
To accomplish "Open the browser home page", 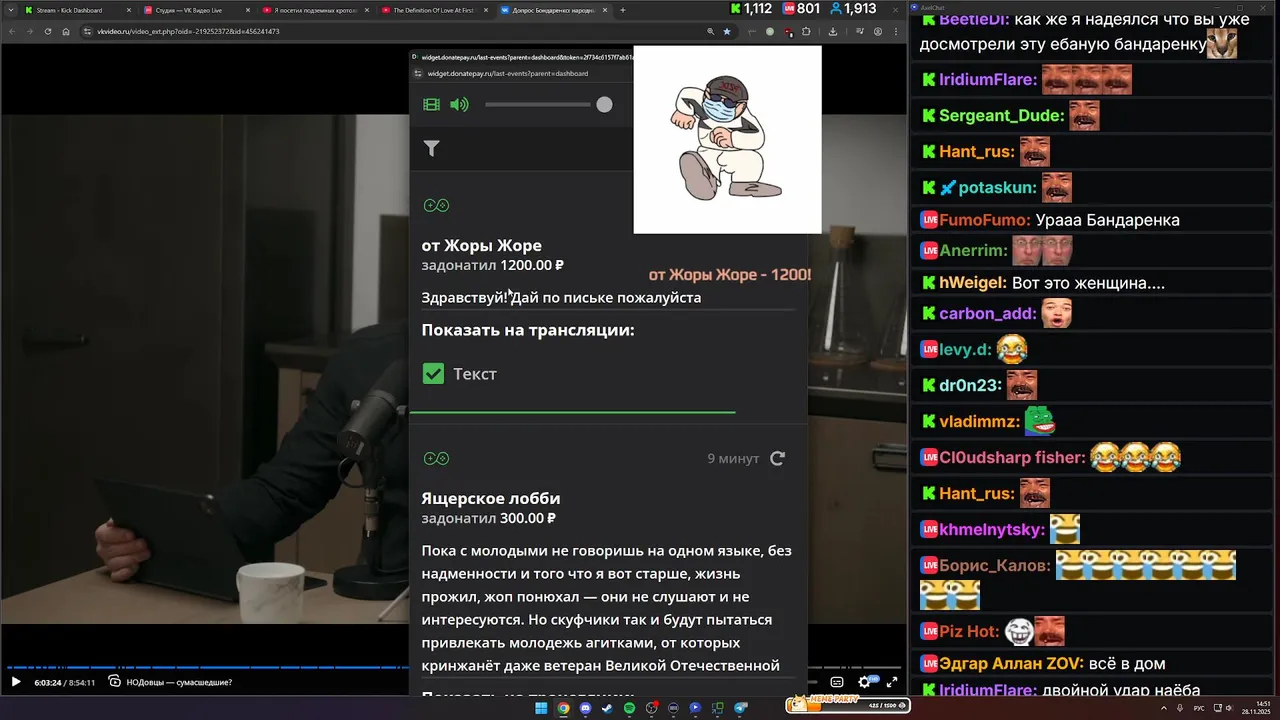I will (x=66, y=31).
